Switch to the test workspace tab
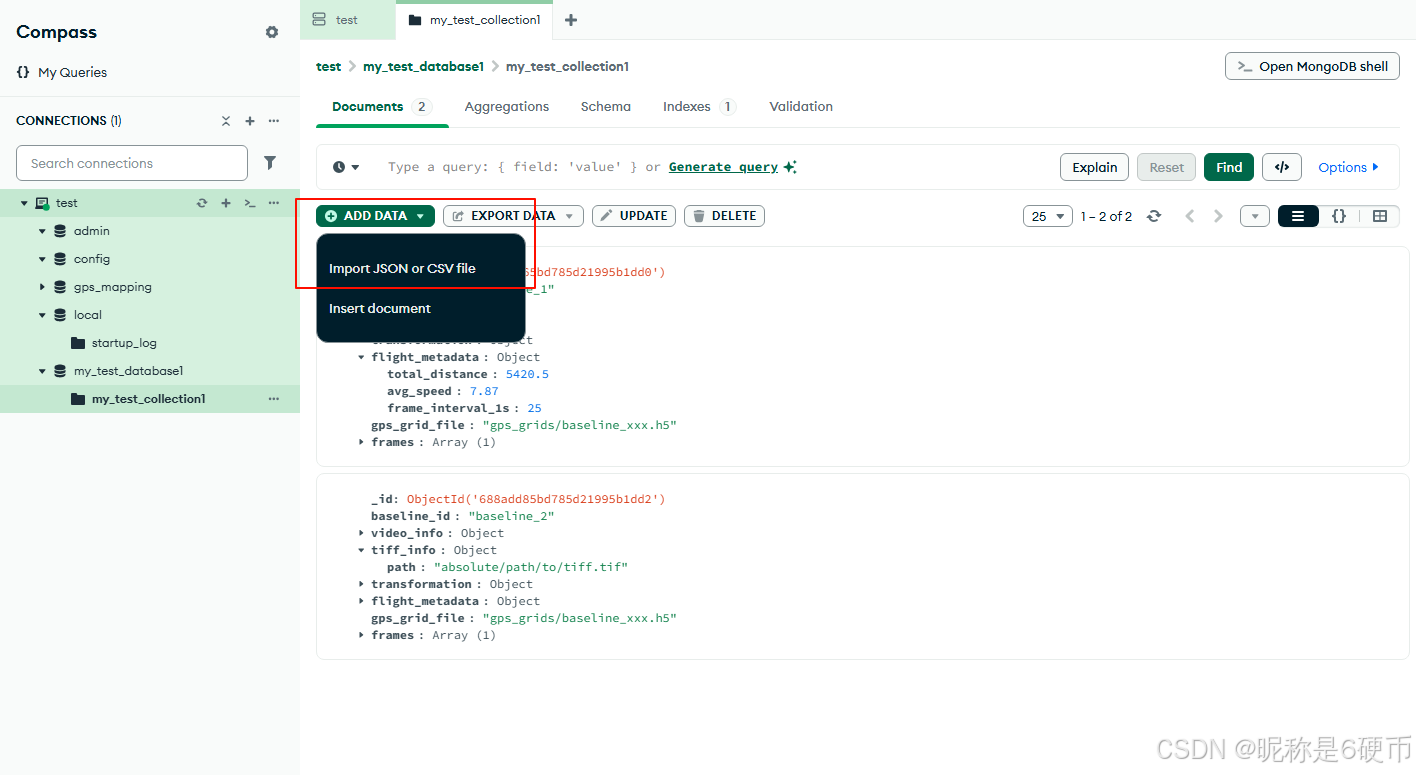 (x=348, y=20)
